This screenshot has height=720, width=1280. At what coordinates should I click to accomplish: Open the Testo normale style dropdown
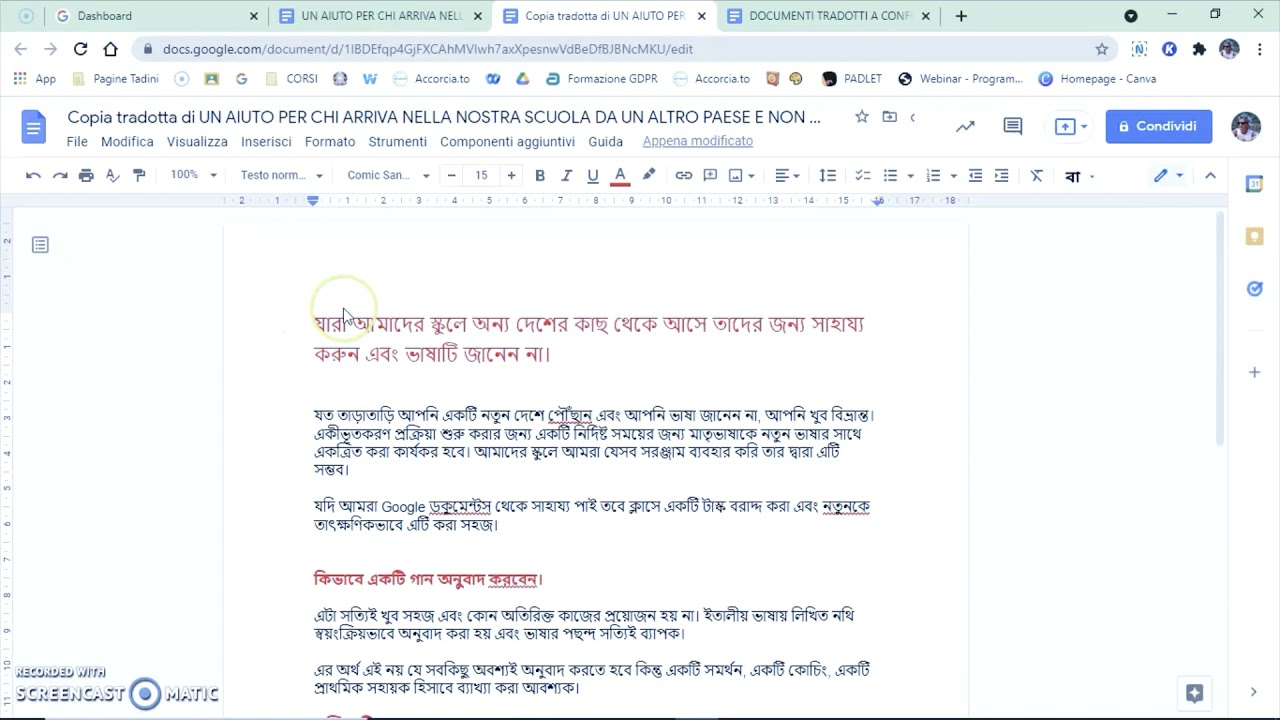point(281,175)
